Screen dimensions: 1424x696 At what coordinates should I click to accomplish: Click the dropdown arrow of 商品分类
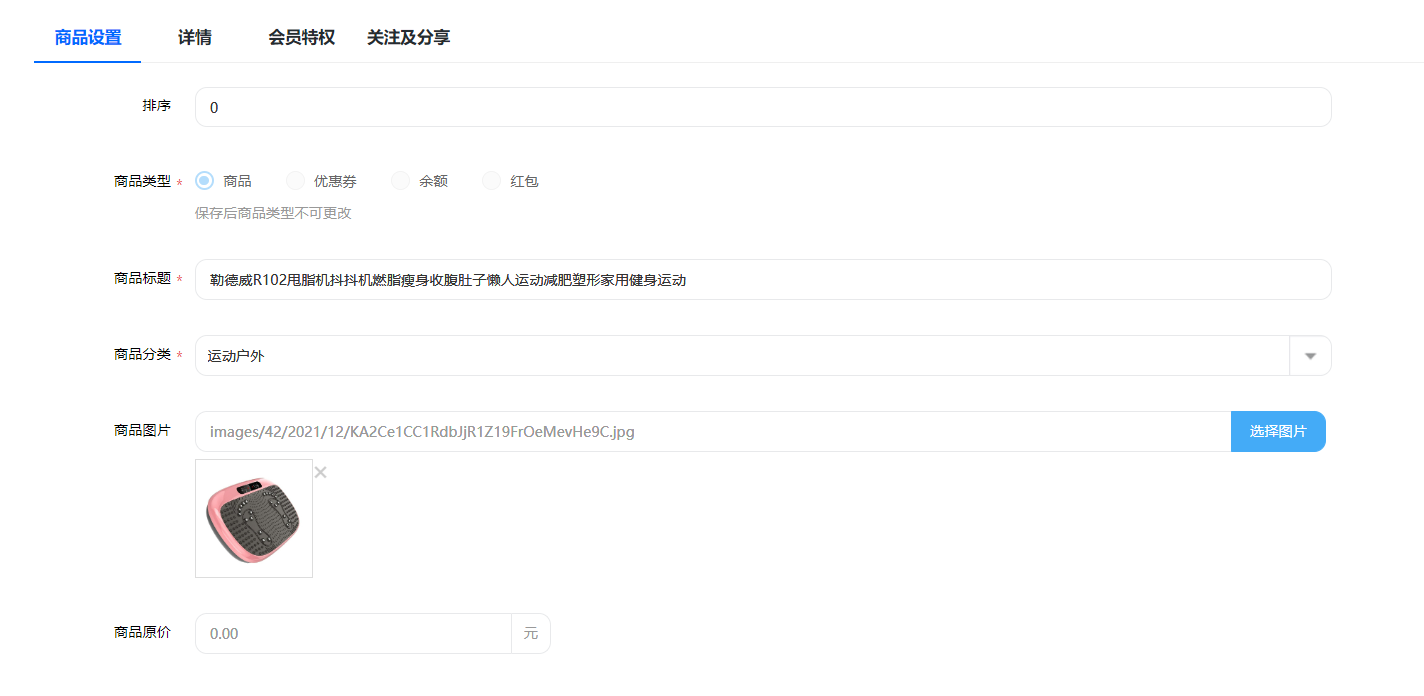(1310, 356)
